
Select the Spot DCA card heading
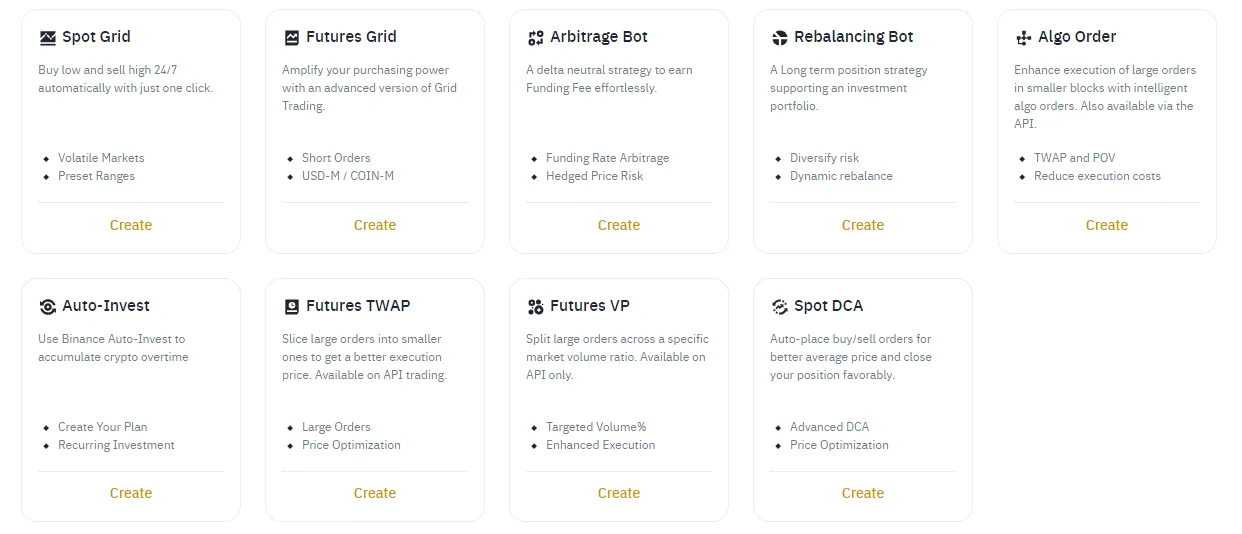click(x=828, y=306)
